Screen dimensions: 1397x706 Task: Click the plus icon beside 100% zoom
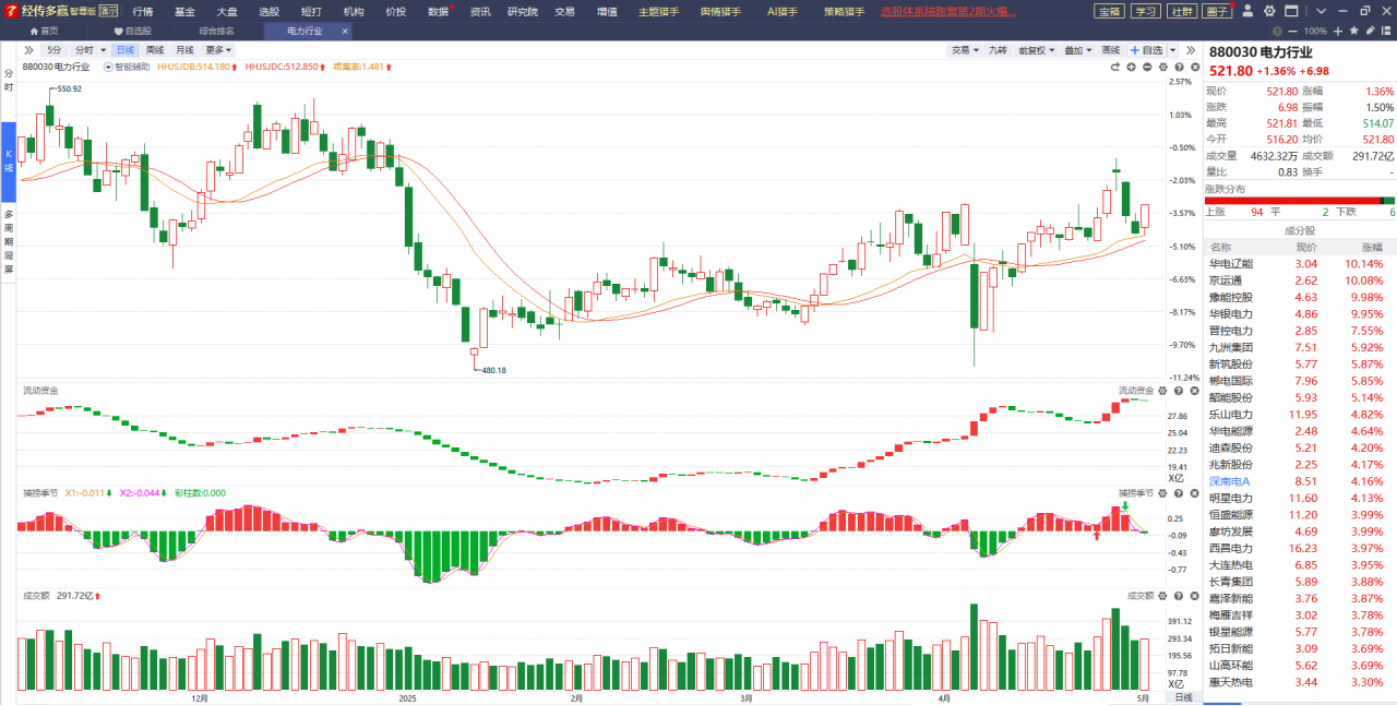(x=1337, y=31)
